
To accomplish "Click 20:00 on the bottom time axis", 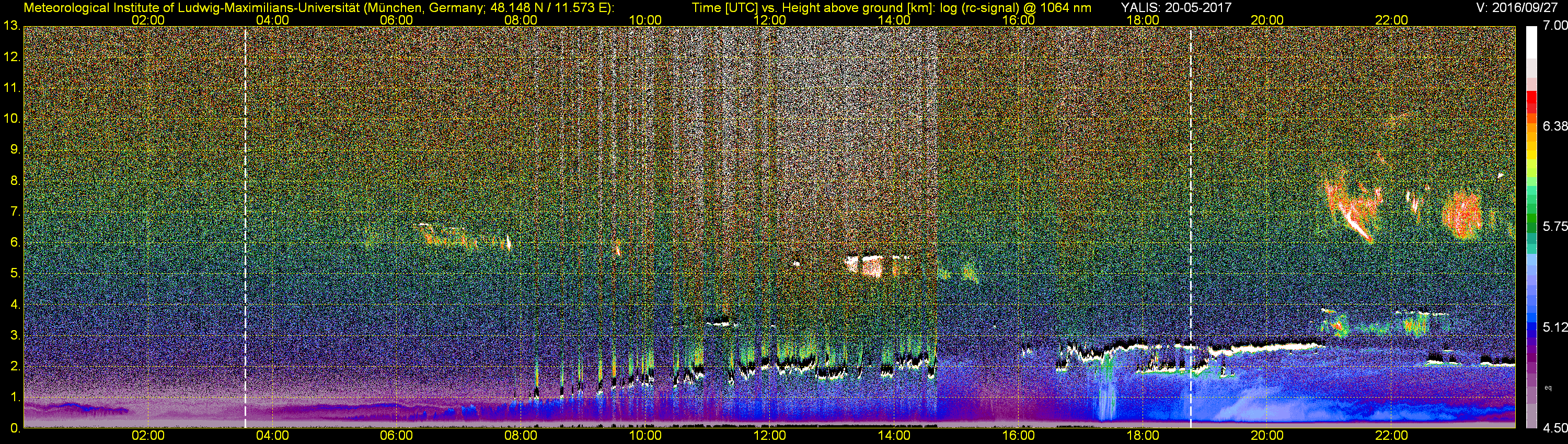I will 1267,436.
